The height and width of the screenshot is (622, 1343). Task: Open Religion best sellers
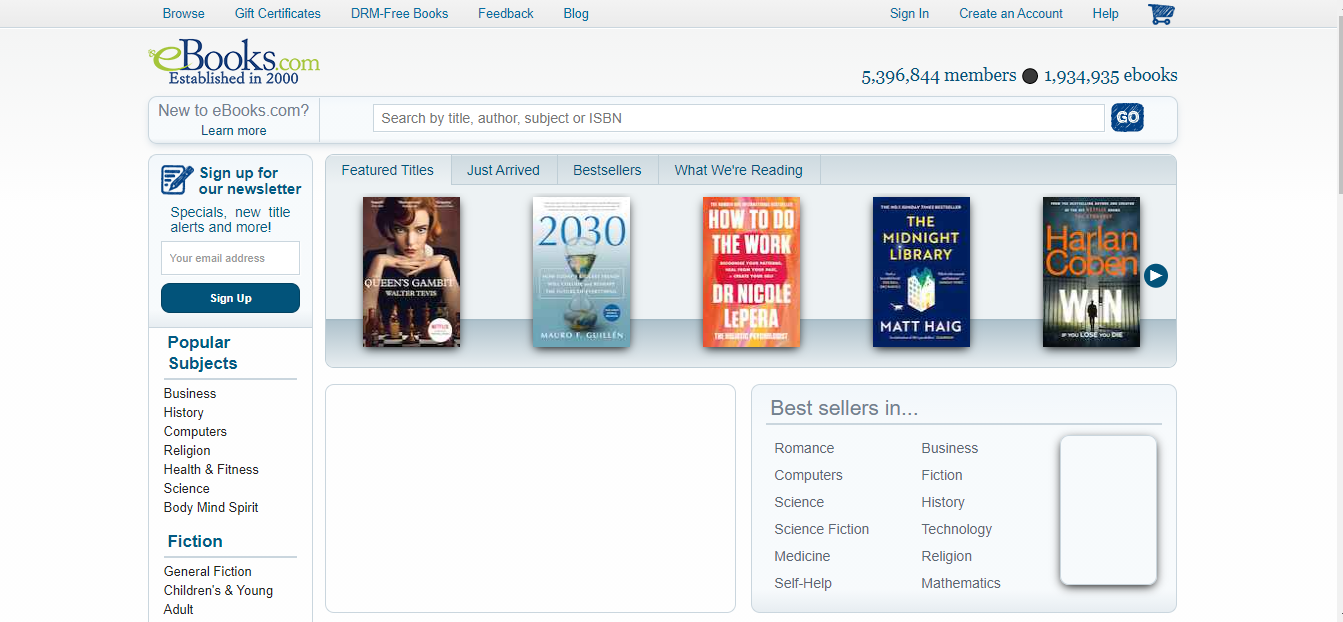point(947,556)
